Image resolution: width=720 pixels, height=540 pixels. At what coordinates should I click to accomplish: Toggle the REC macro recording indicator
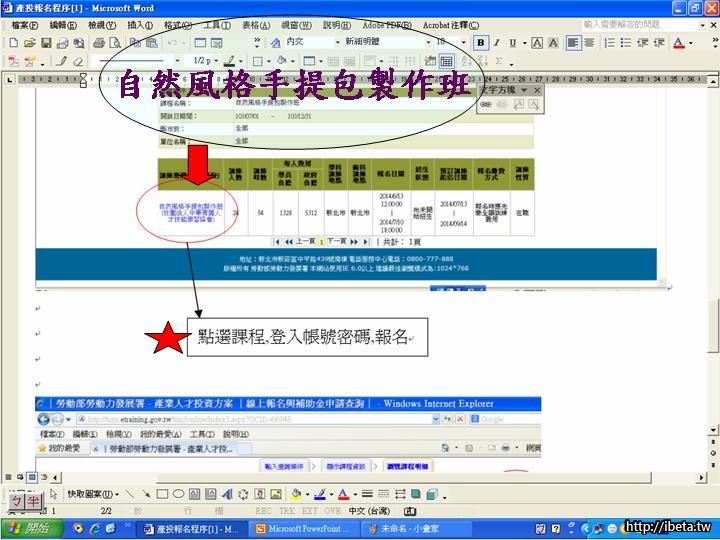(264, 511)
